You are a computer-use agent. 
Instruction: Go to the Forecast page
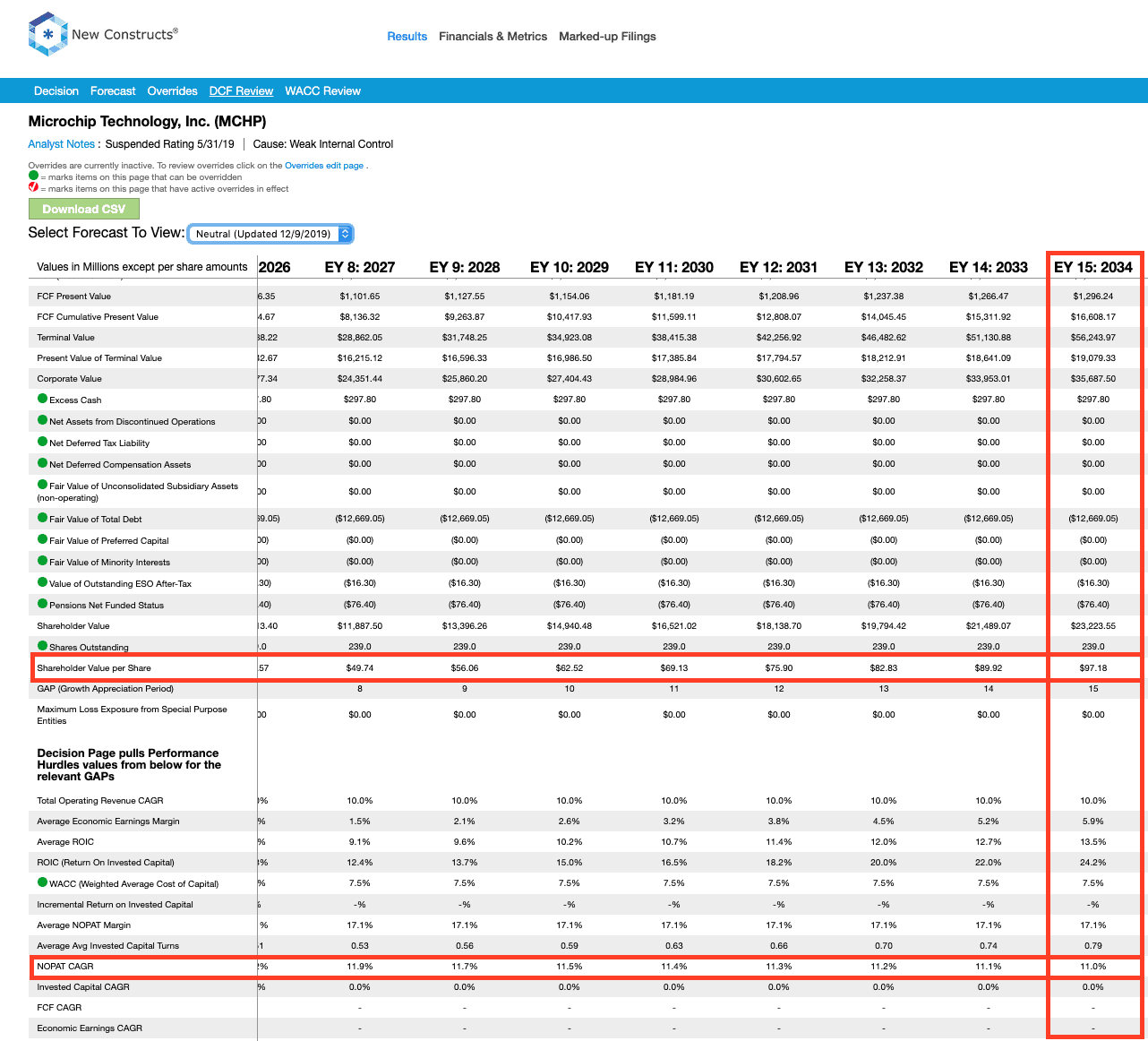coord(113,91)
